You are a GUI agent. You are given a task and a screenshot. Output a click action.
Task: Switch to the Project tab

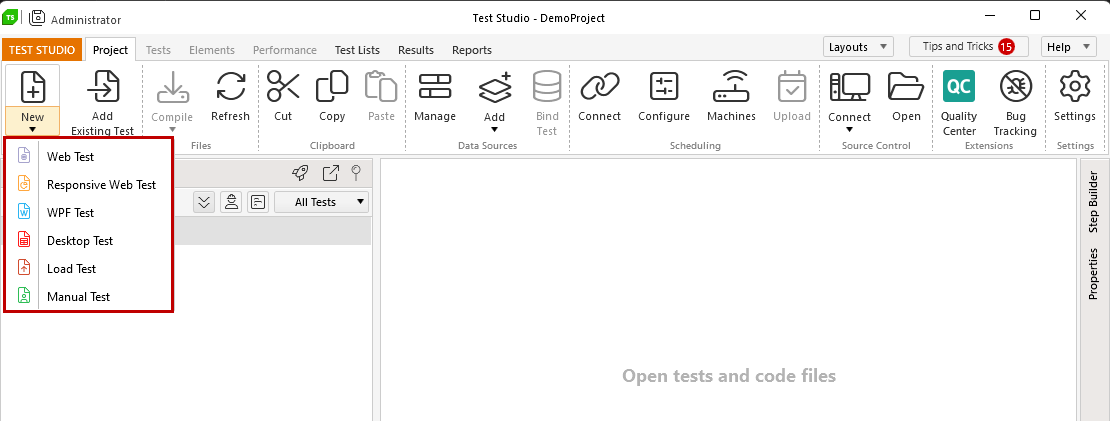pos(110,50)
